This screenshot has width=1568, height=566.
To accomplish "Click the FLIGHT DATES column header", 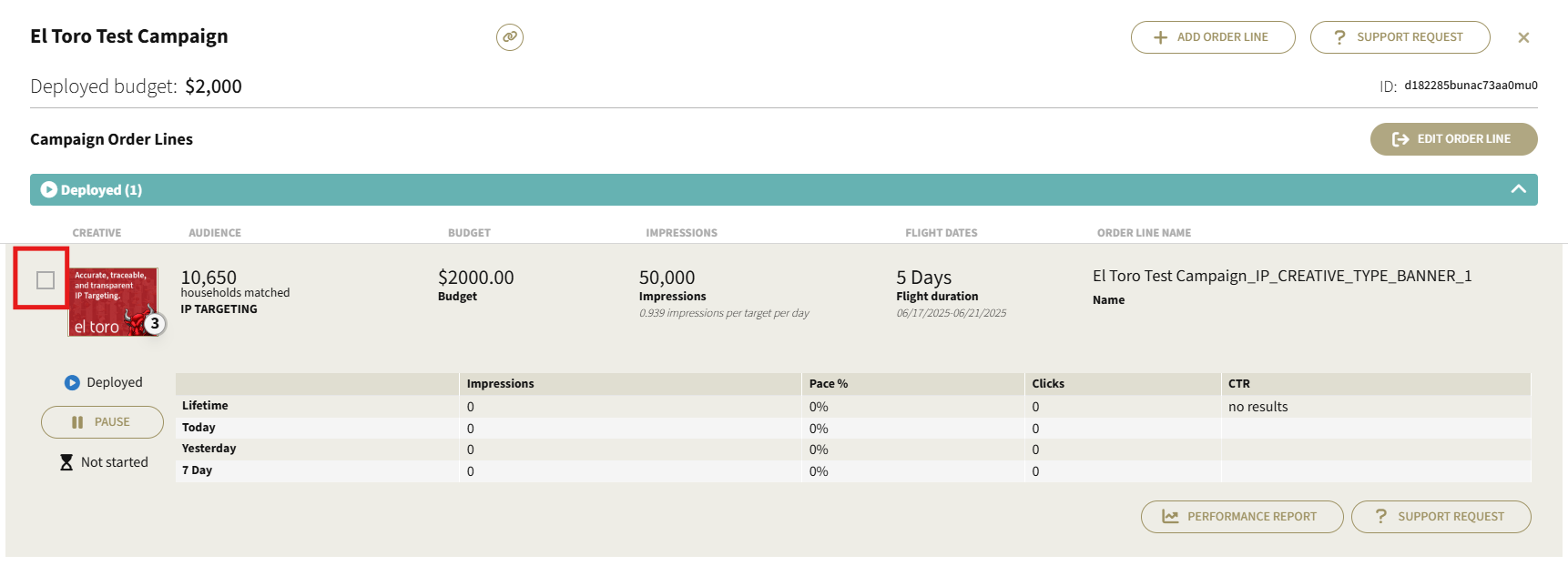I will pyautogui.click(x=941, y=233).
